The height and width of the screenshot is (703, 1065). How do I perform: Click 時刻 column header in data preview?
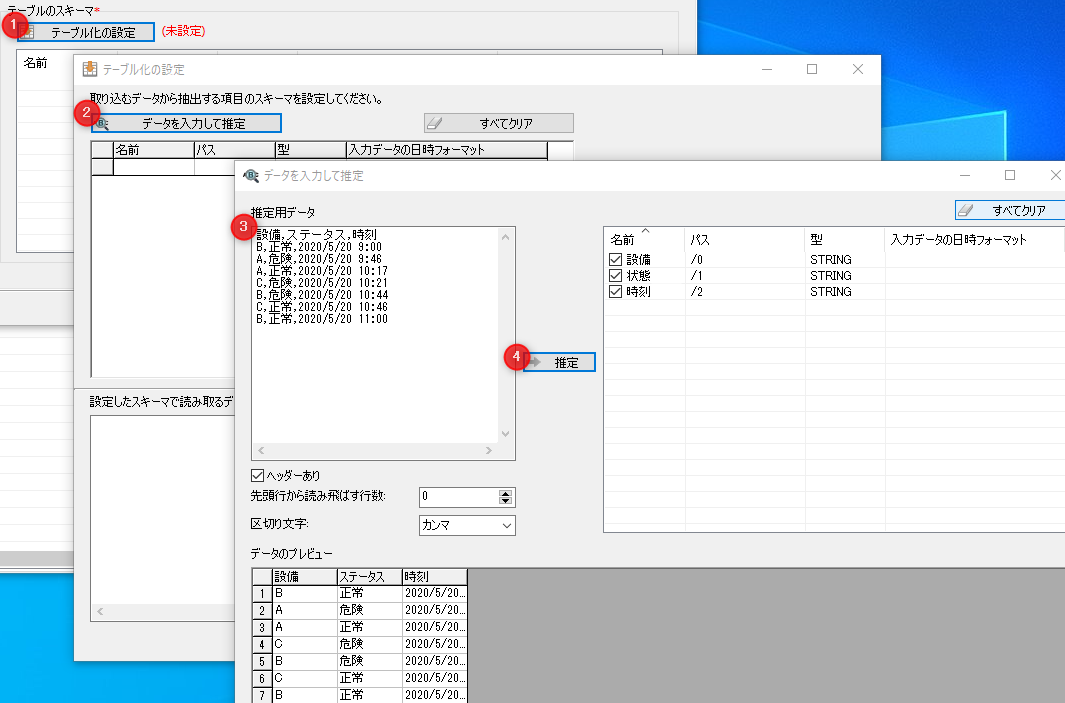(435, 577)
